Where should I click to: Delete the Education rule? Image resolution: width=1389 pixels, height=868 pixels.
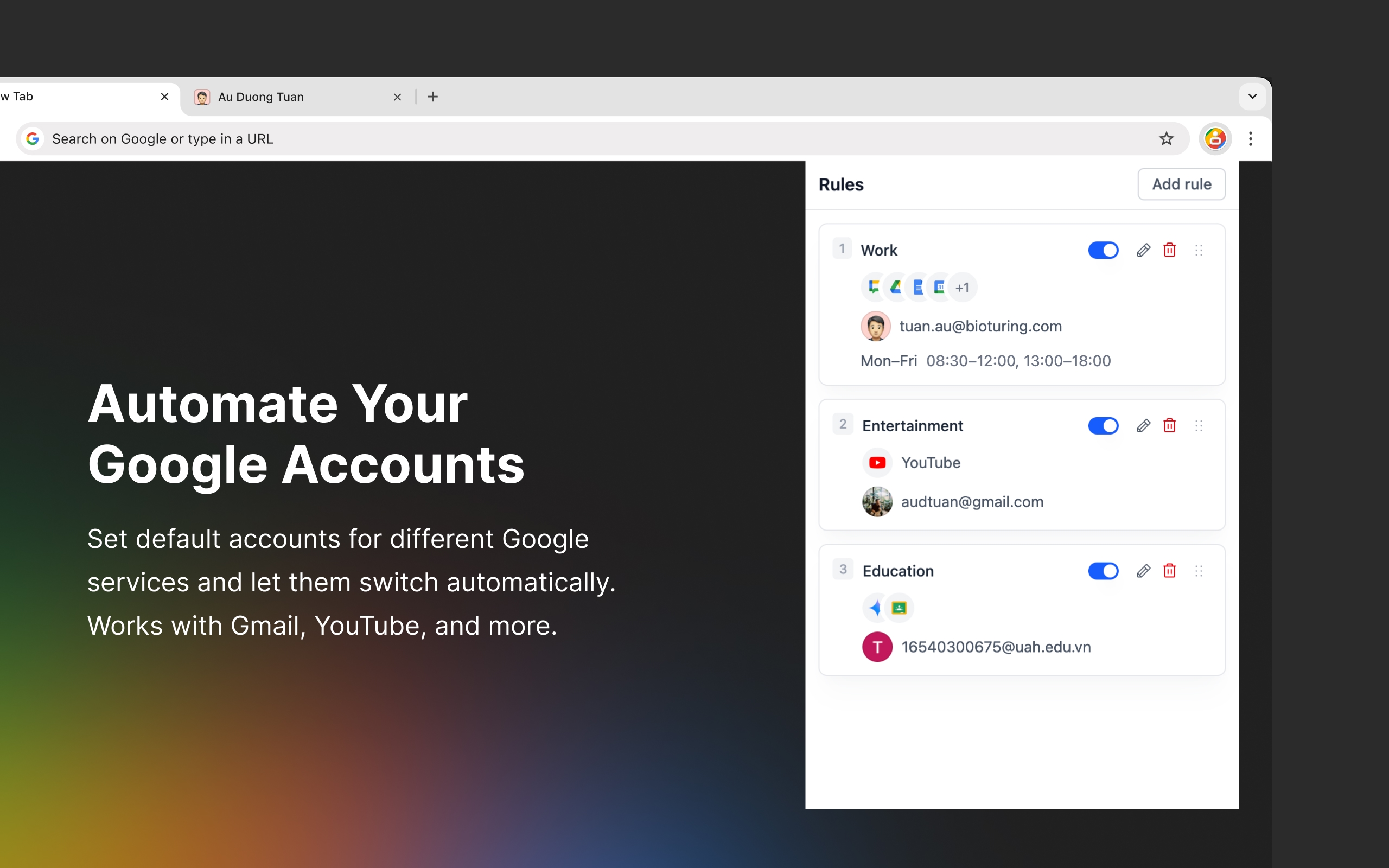coord(1169,571)
